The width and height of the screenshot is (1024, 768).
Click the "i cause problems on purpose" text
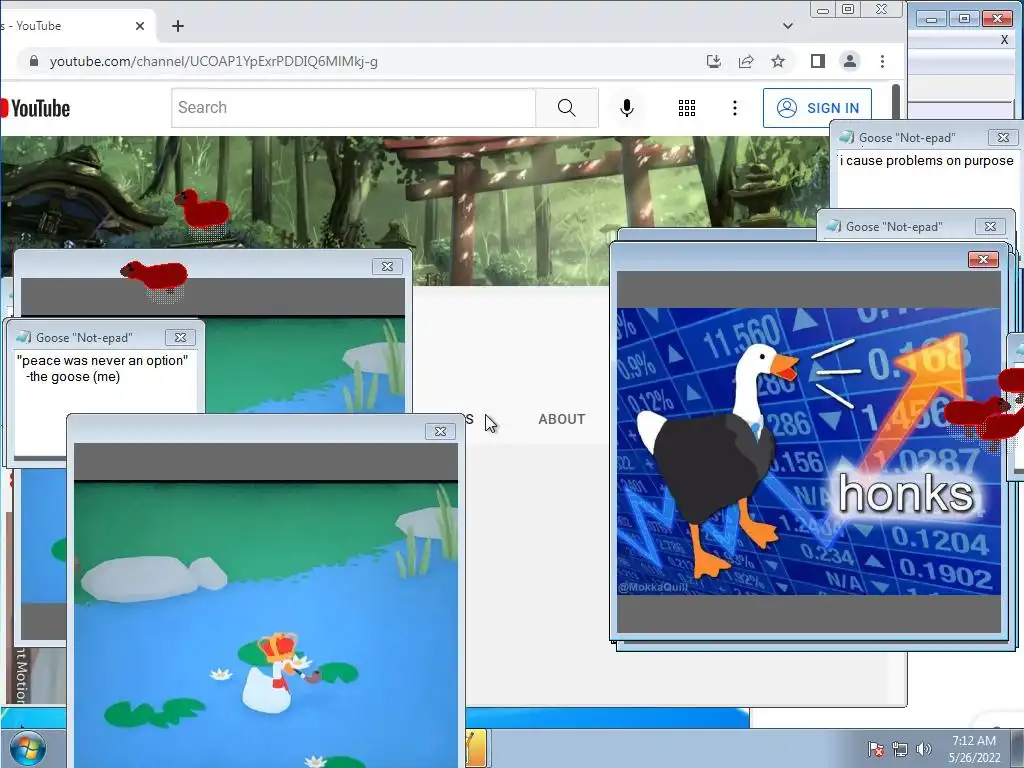pos(927,161)
